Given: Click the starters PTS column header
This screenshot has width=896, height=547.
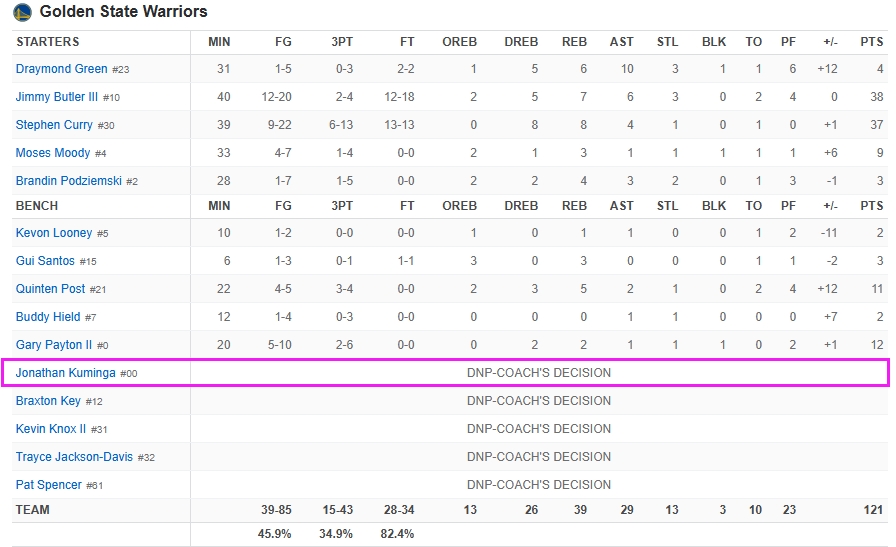Looking at the screenshot, I should pyautogui.click(x=871, y=42).
